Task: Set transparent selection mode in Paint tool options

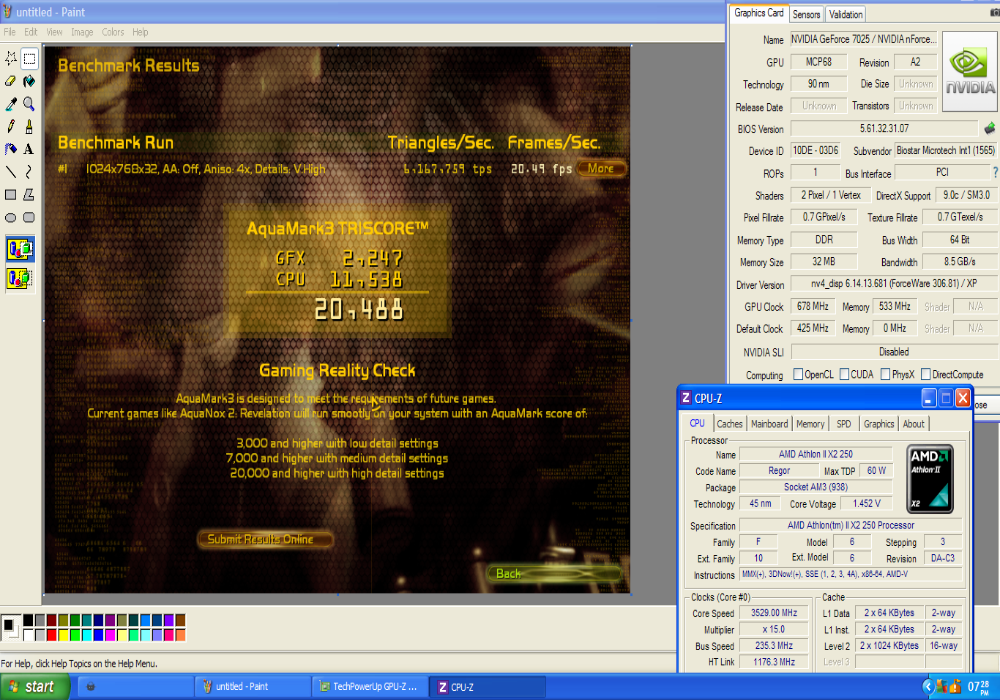Action: coord(20,278)
